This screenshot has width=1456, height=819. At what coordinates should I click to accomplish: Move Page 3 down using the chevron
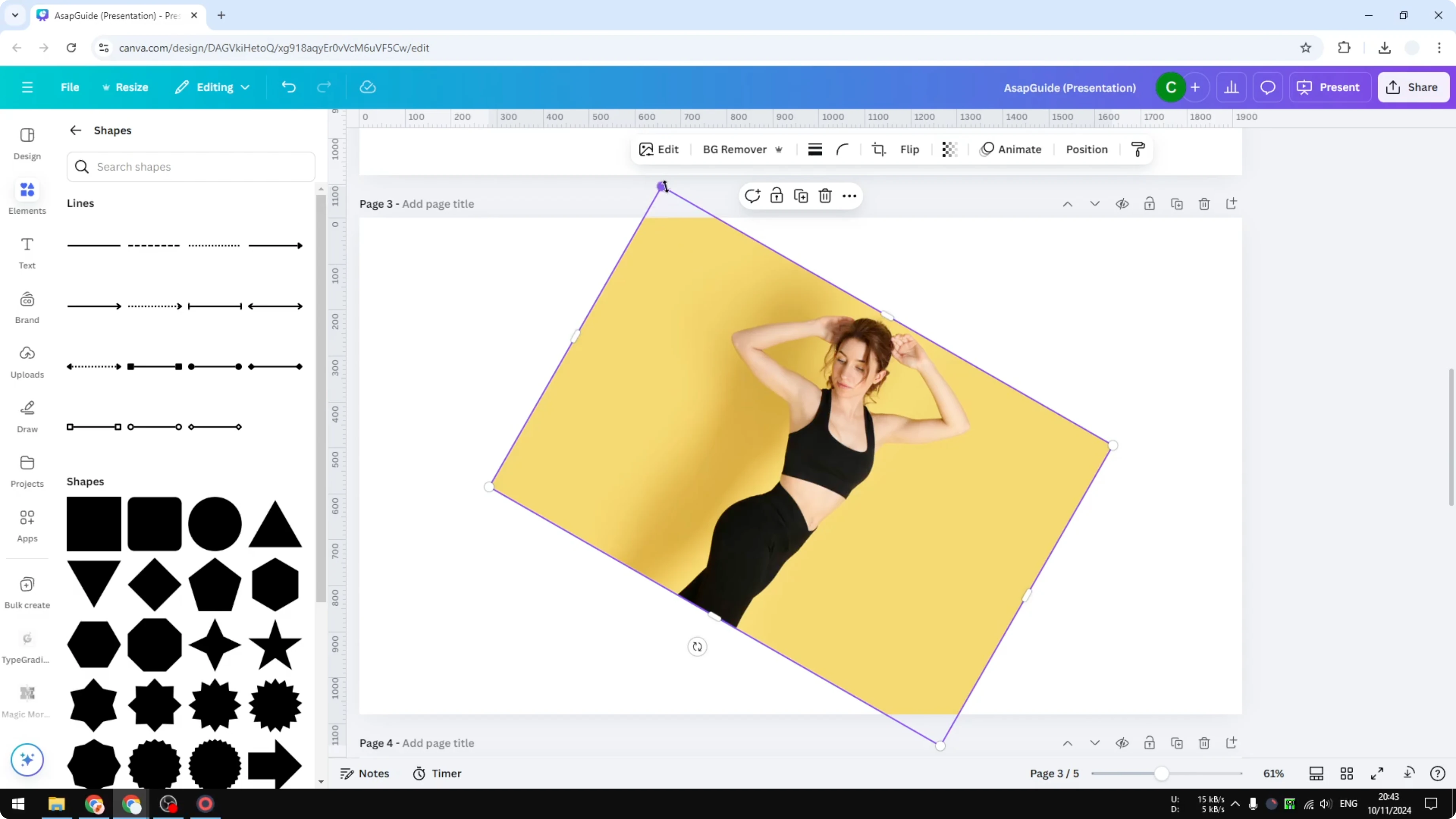click(1095, 204)
